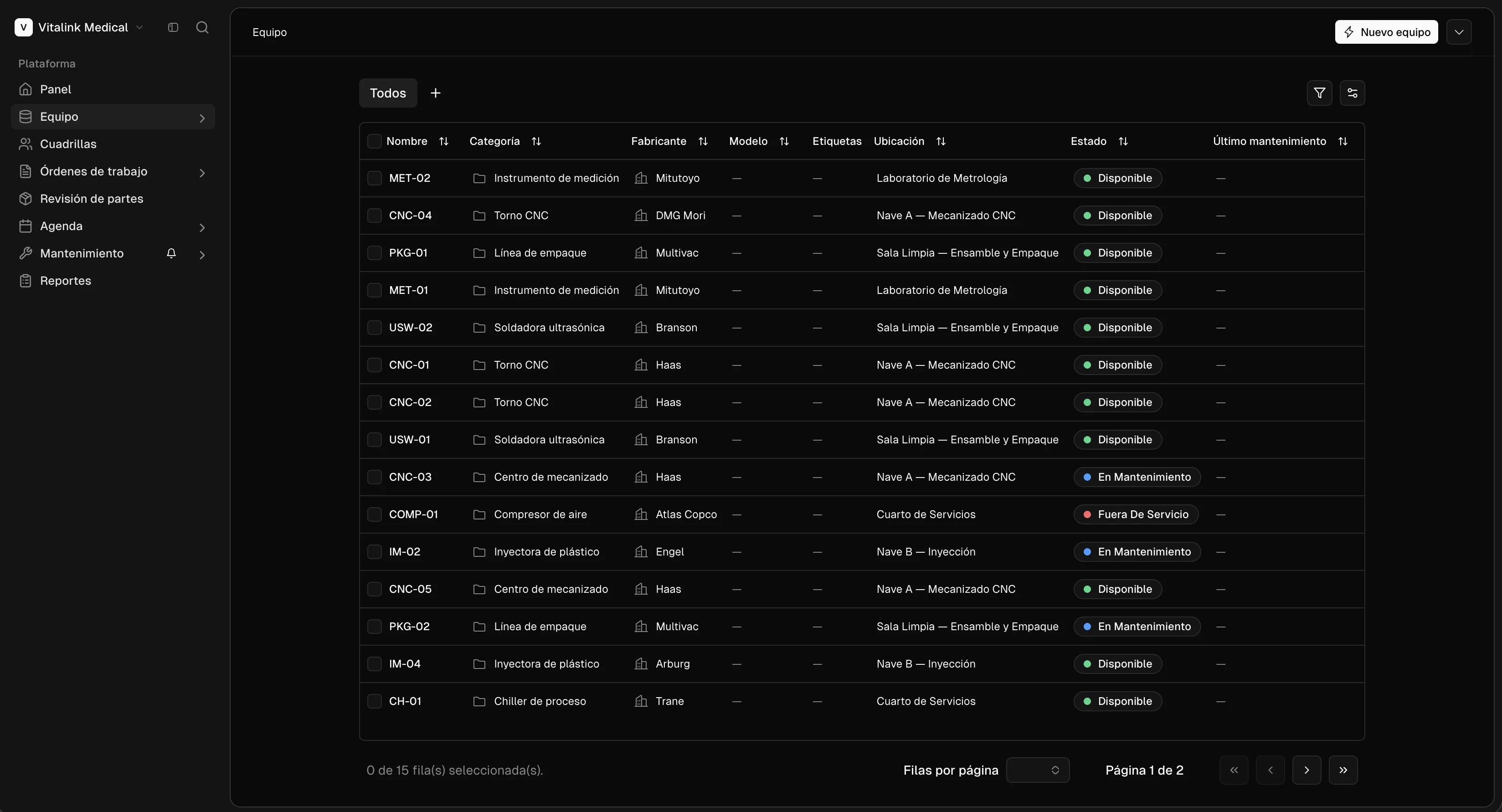This screenshot has height=812, width=1502.
Task: Open the Cuadrillas menu item
Action: [x=113, y=144]
